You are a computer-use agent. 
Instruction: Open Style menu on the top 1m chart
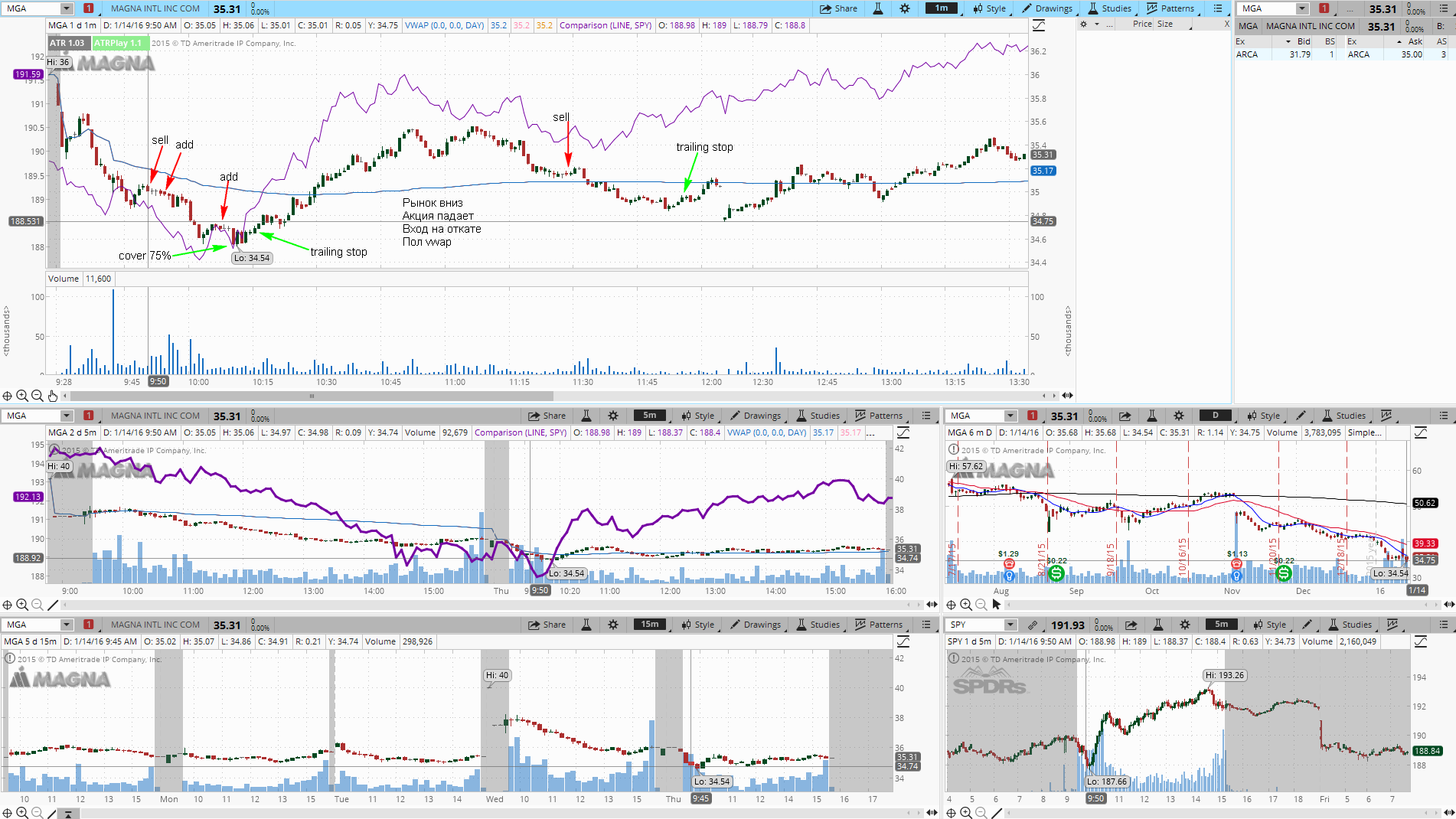990,8
